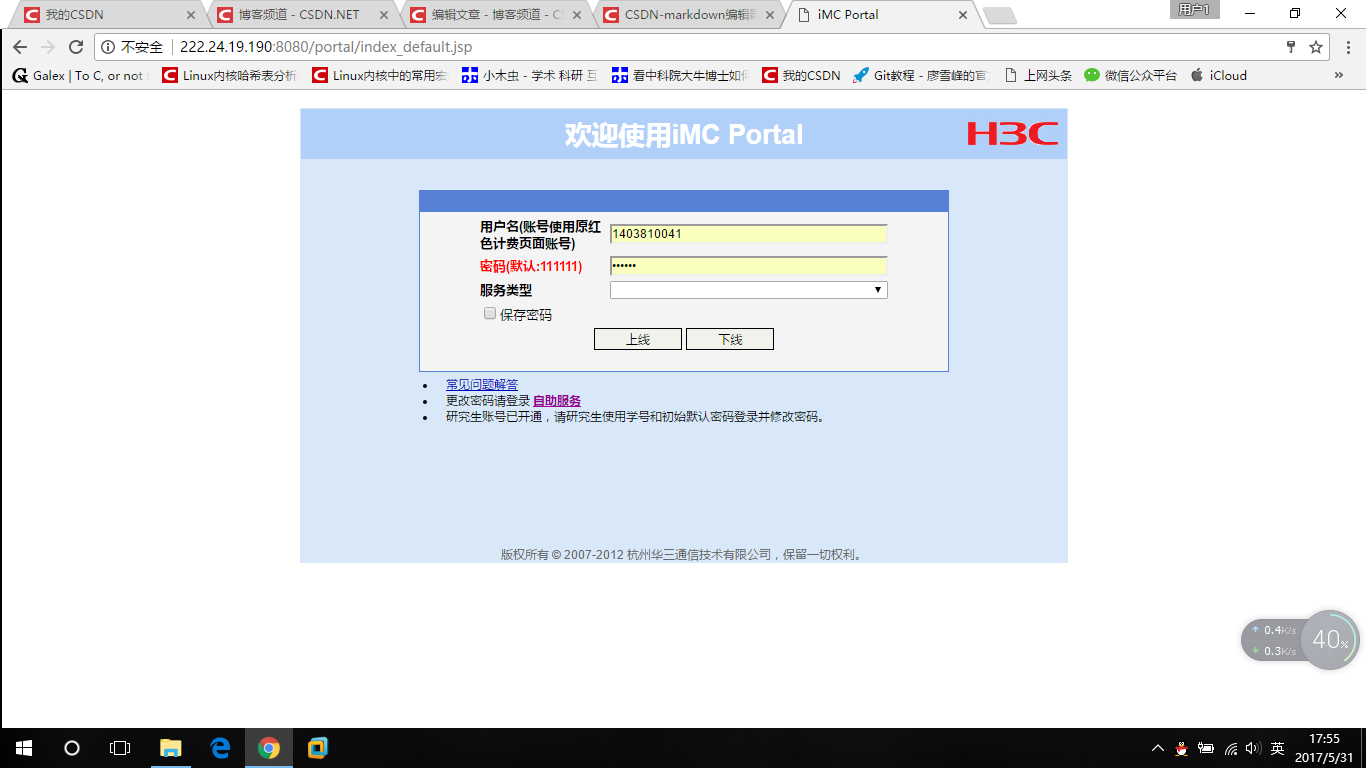Launch Microsoft Edge from the taskbar
1366x768 pixels.
tap(220, 748)
